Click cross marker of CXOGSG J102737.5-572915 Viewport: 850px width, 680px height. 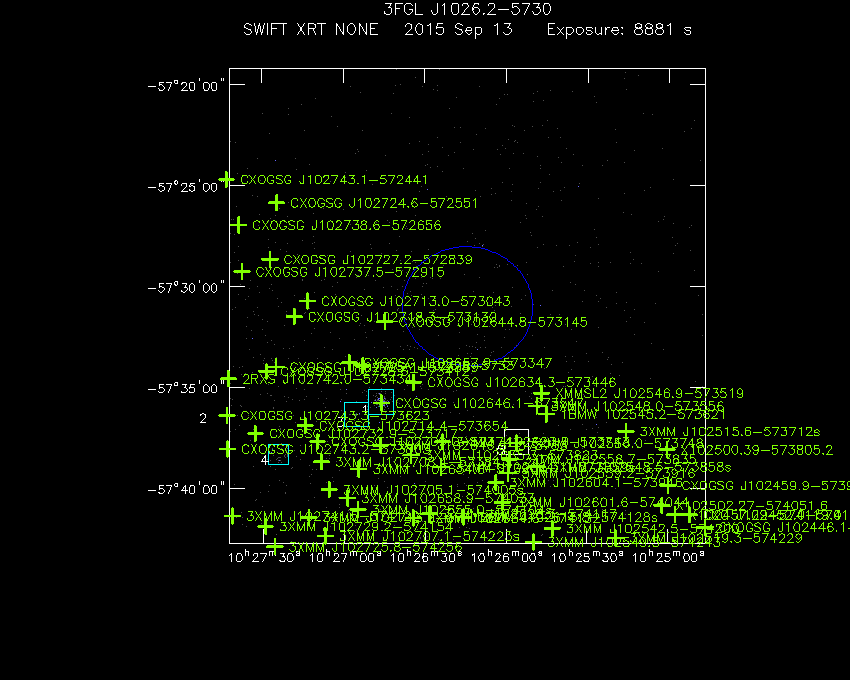(242, 272)
